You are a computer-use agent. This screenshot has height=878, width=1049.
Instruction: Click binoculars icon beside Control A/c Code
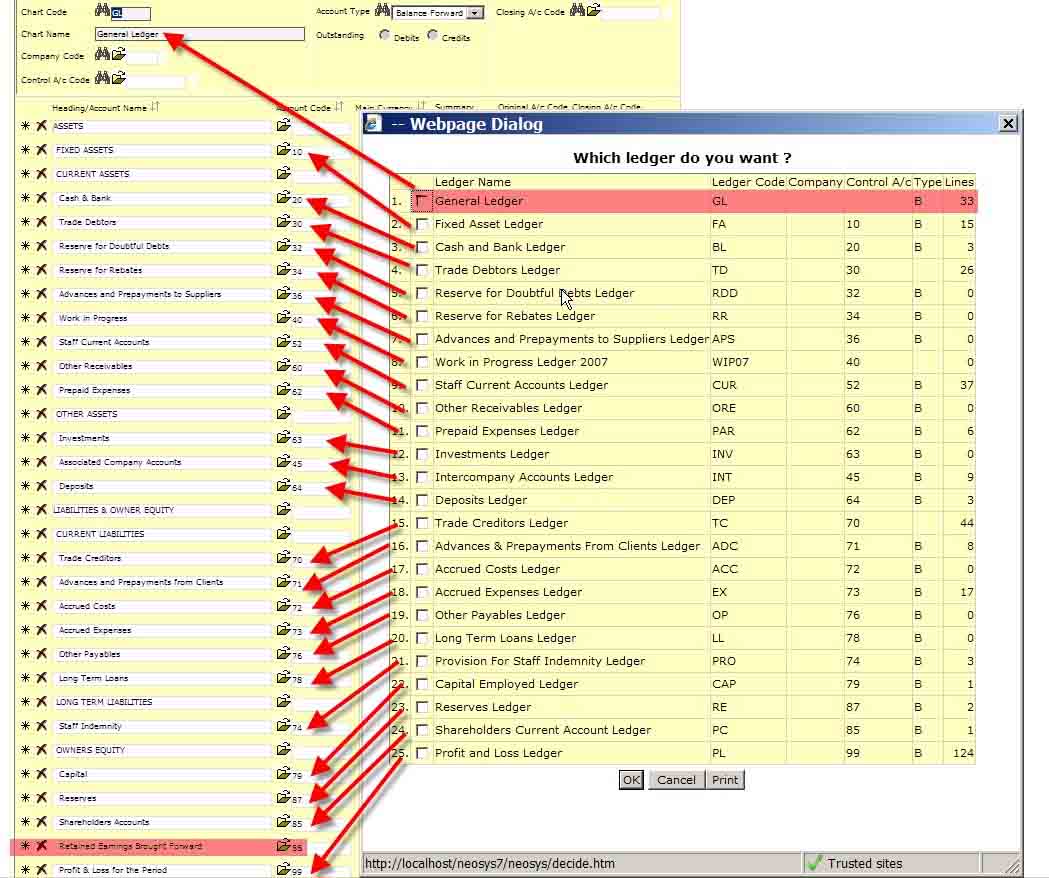(101, 78)
